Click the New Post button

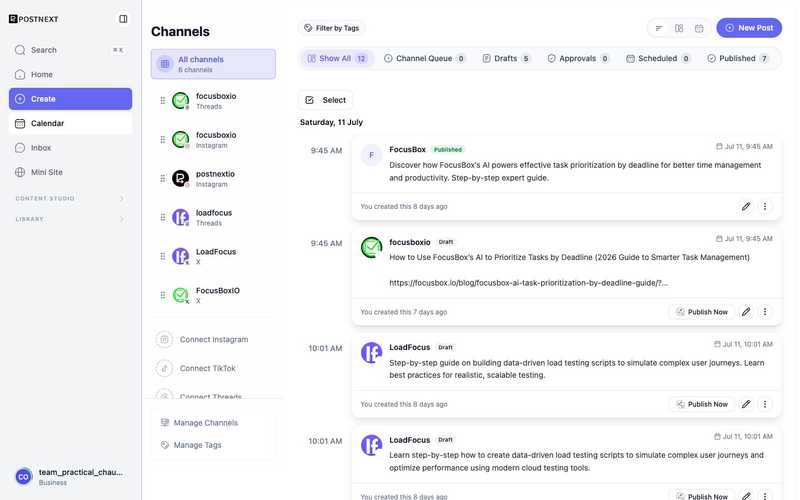[x=749, y=28]
